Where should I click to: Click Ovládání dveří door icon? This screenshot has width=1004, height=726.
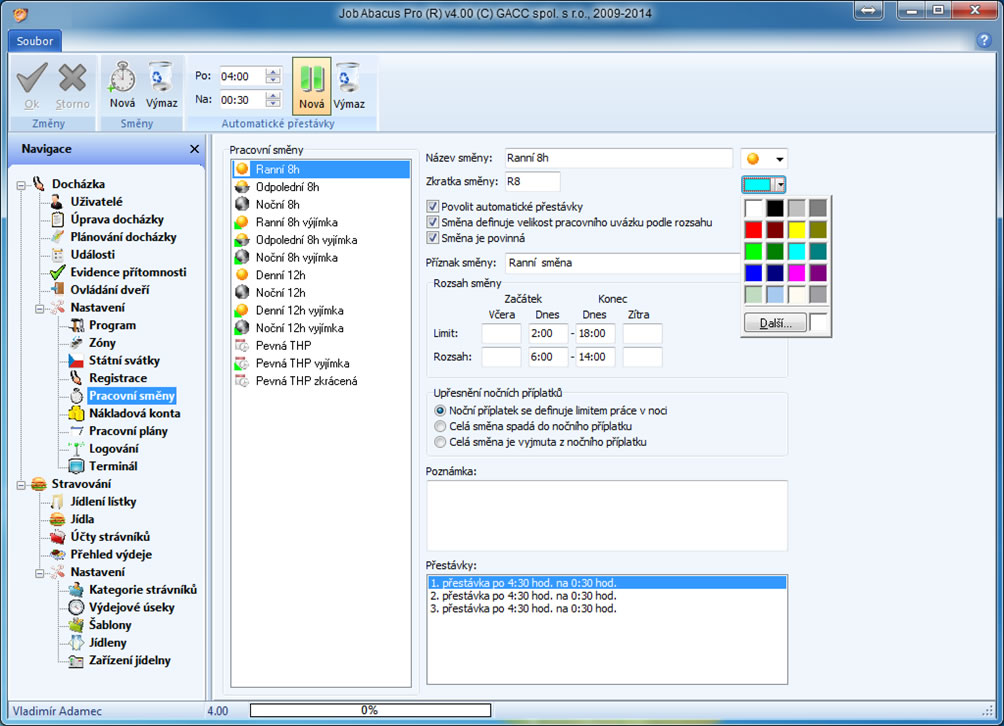[57, 290]
